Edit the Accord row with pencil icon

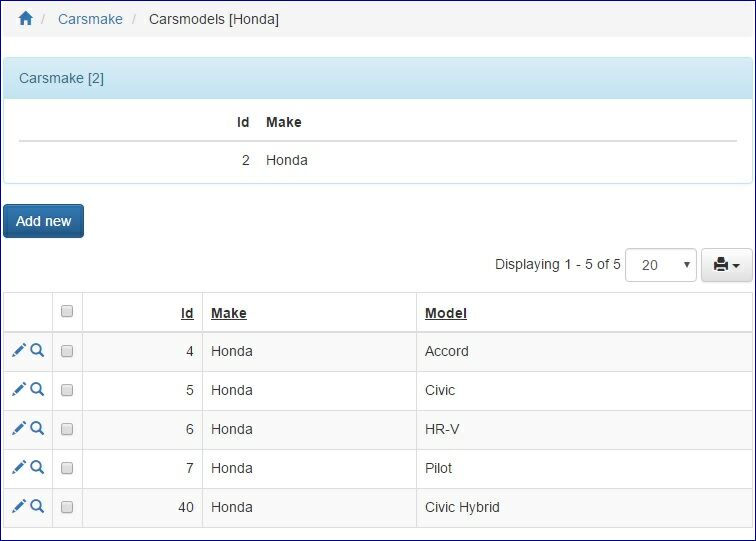tap(18, 350)
